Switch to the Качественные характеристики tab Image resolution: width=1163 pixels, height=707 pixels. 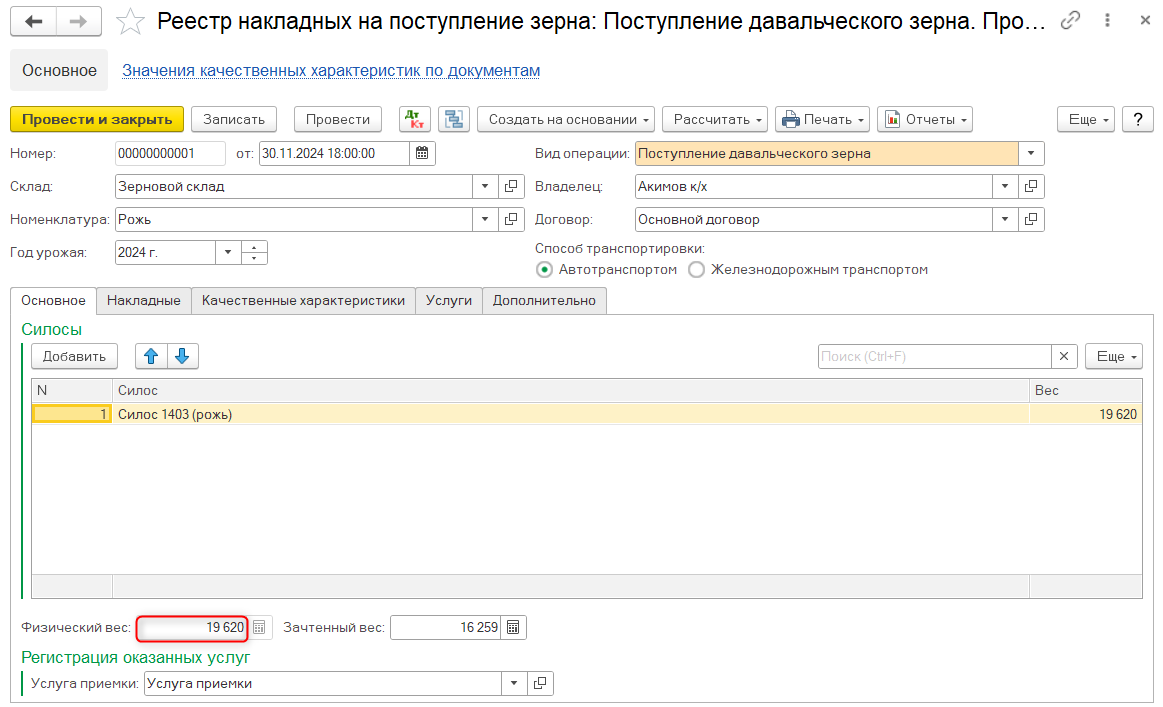303,300
